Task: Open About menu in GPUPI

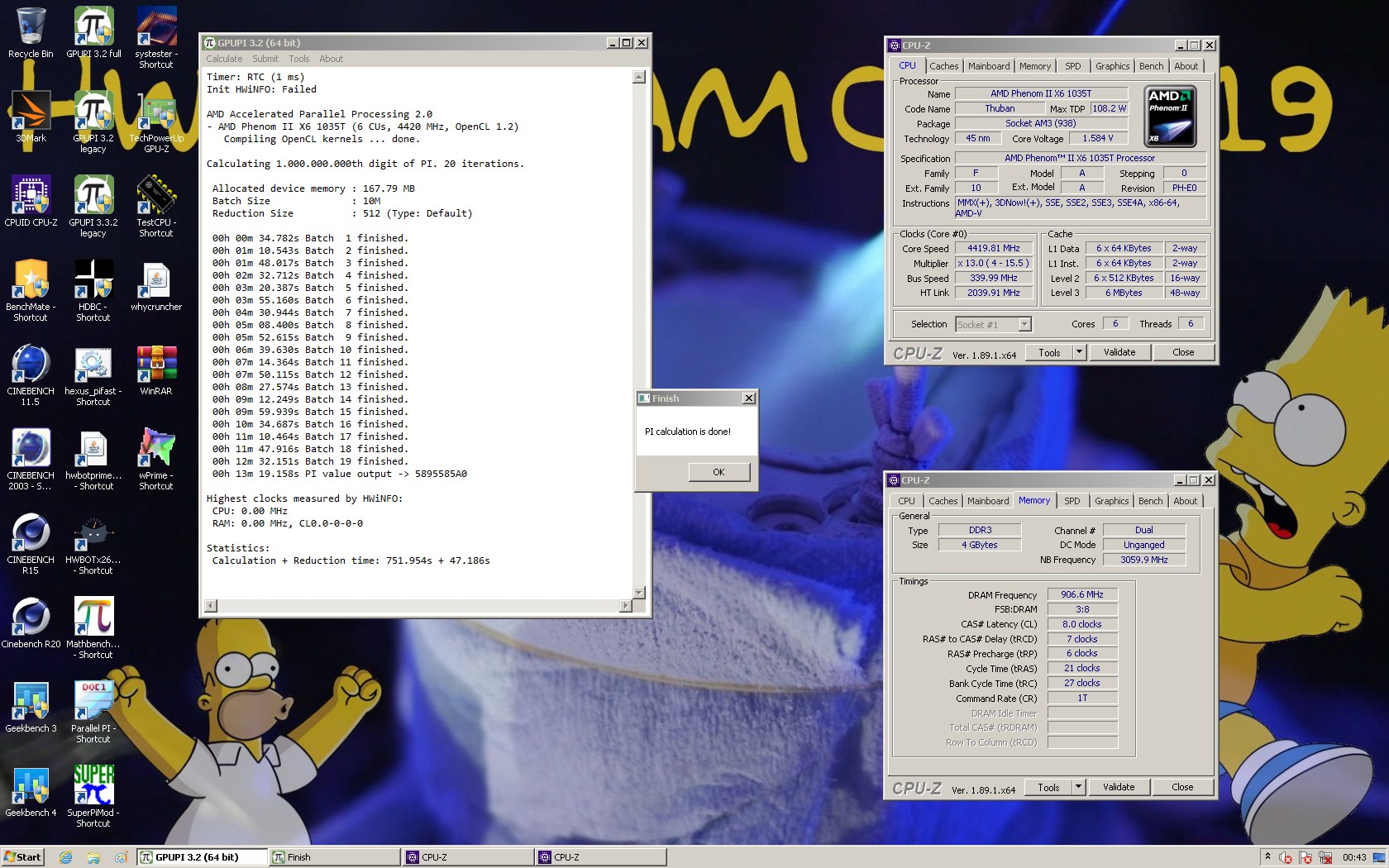Action: (x=331, y=59)
